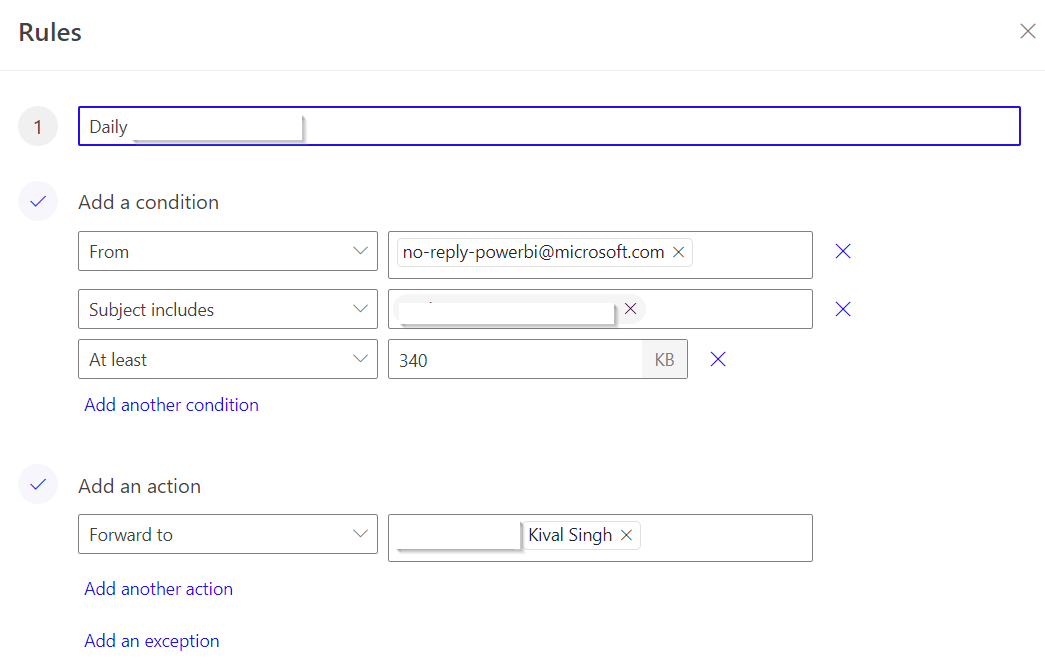Viewport: 1045px width, 664px height.
Task: Open the From condition dropdown
Action: [228, 251]
